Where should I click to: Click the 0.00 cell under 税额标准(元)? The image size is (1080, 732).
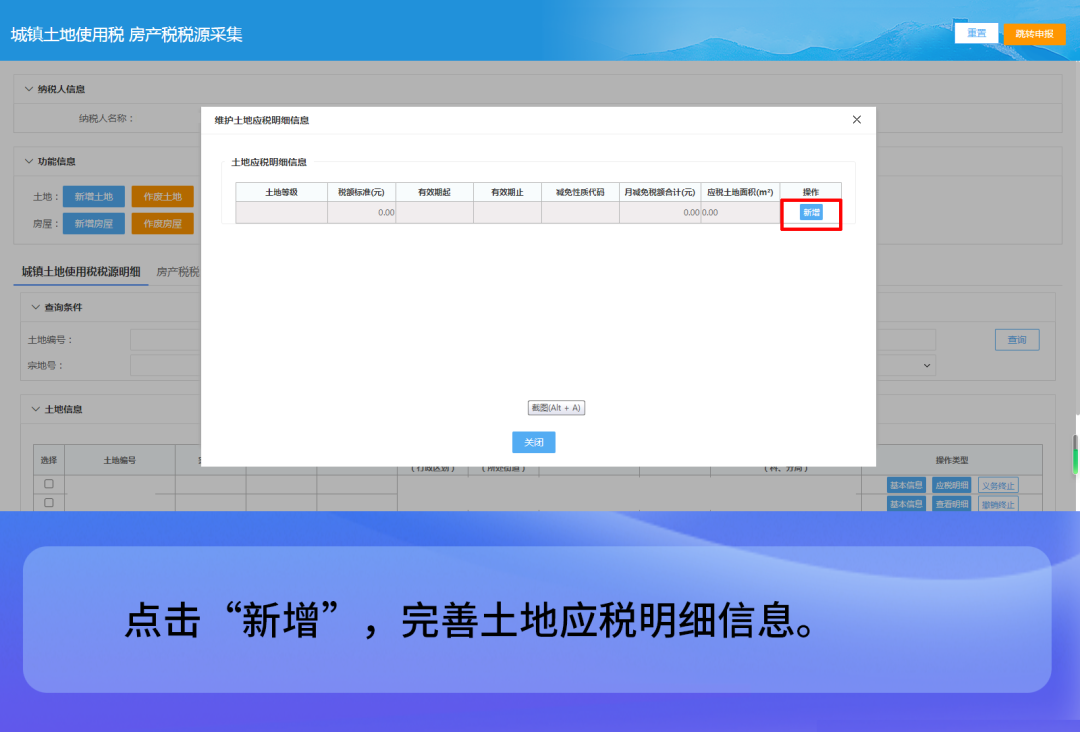361,213
